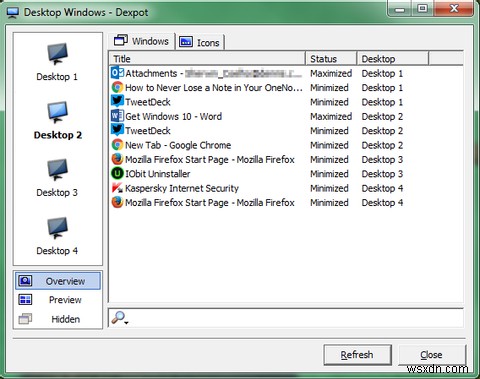The height and width of the screenshot is (379, 480).
Task: Sort list by the Desktop column header
Action: pos(392,59)
